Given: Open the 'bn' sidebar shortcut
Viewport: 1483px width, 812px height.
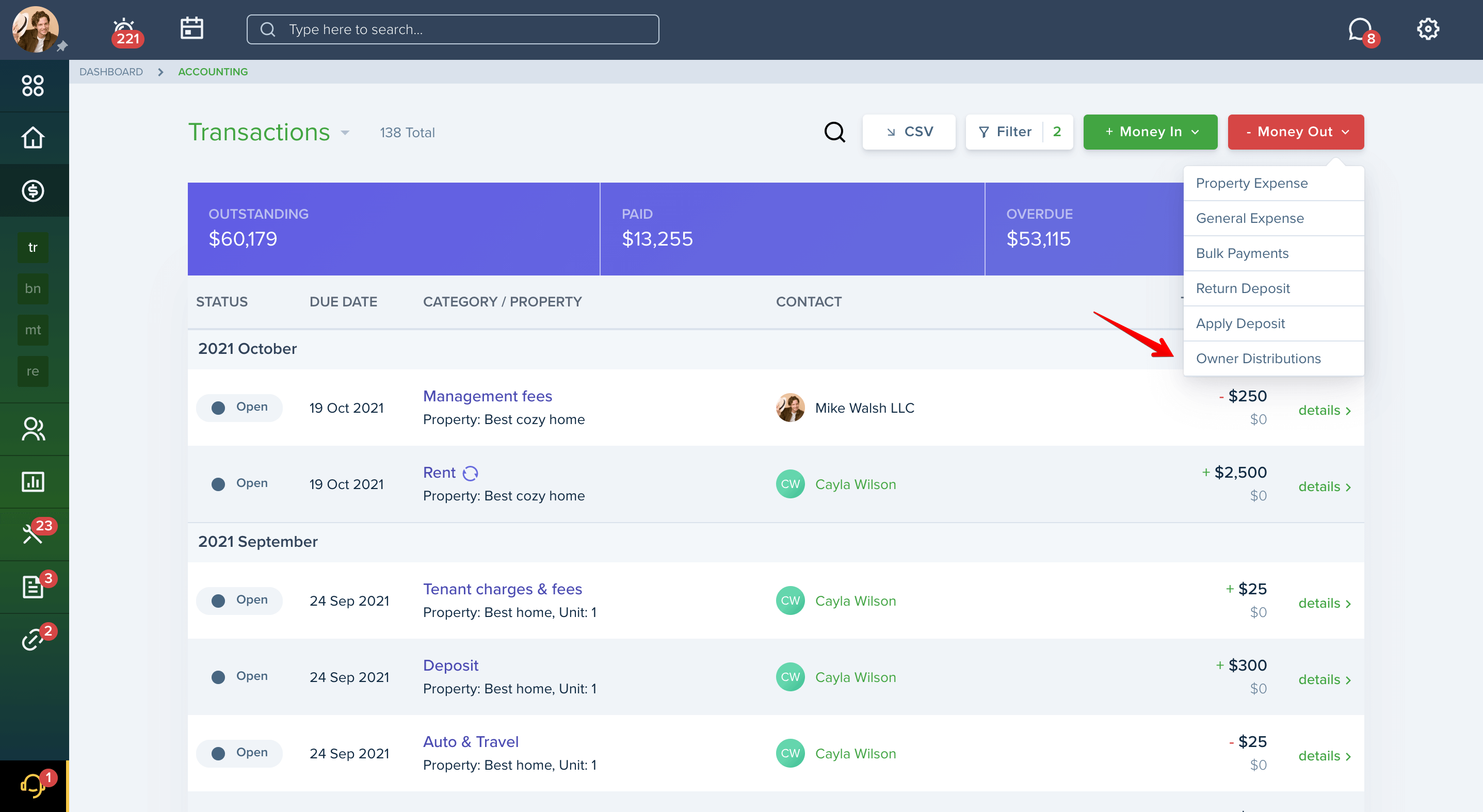Looking at the screenshot, I should click(x=33, y=288).
